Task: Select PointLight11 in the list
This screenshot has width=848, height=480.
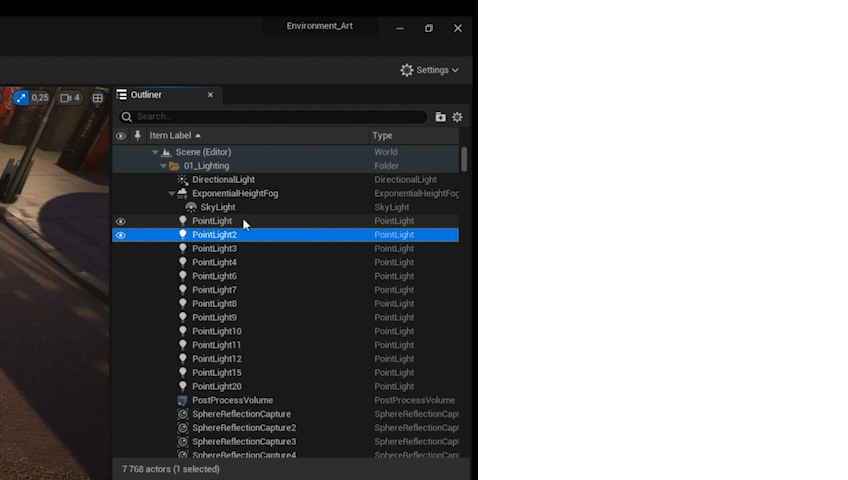Action: point(217,345)
